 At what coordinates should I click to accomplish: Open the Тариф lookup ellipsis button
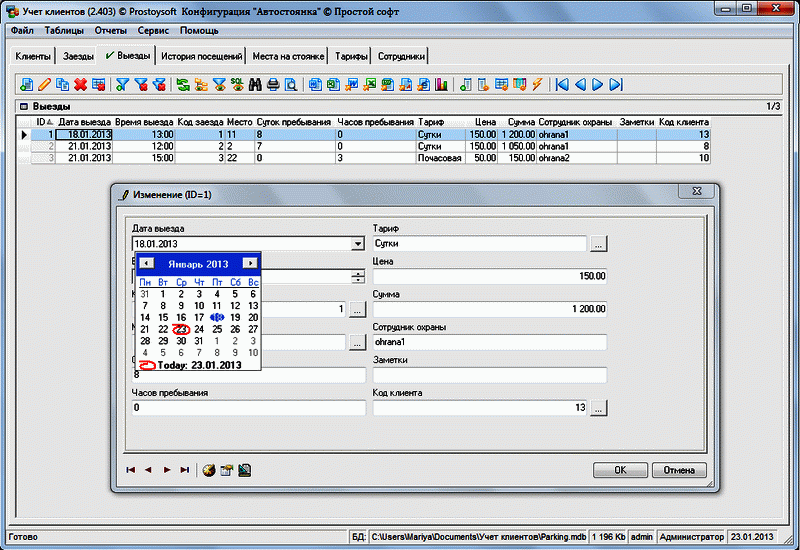coord(598,244)
